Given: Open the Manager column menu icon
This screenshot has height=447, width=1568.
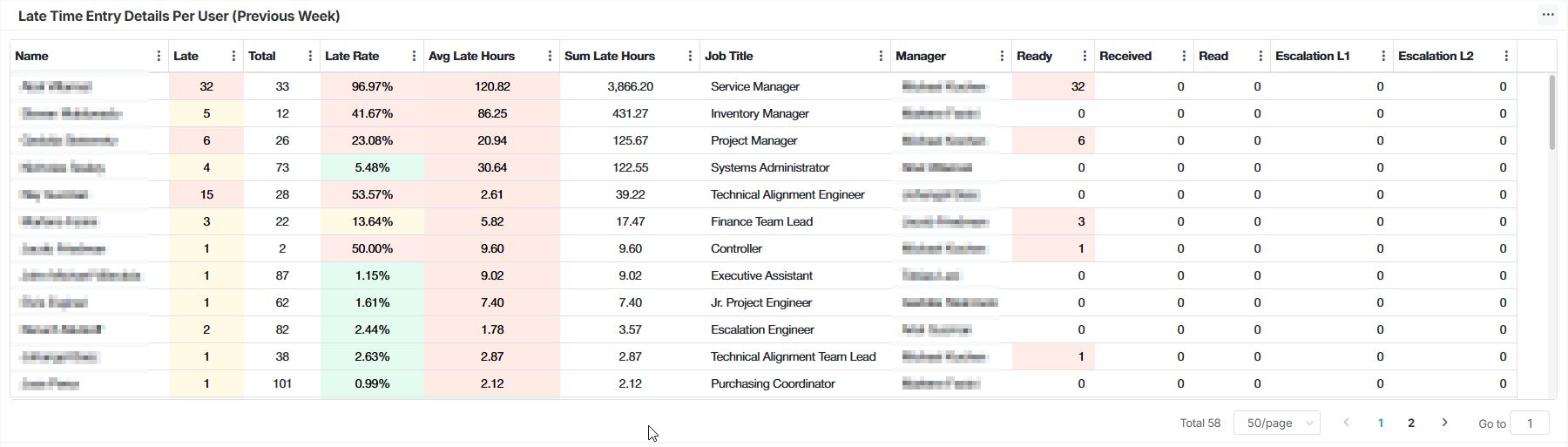Looking at the screenshot, I should point(1002,56).
